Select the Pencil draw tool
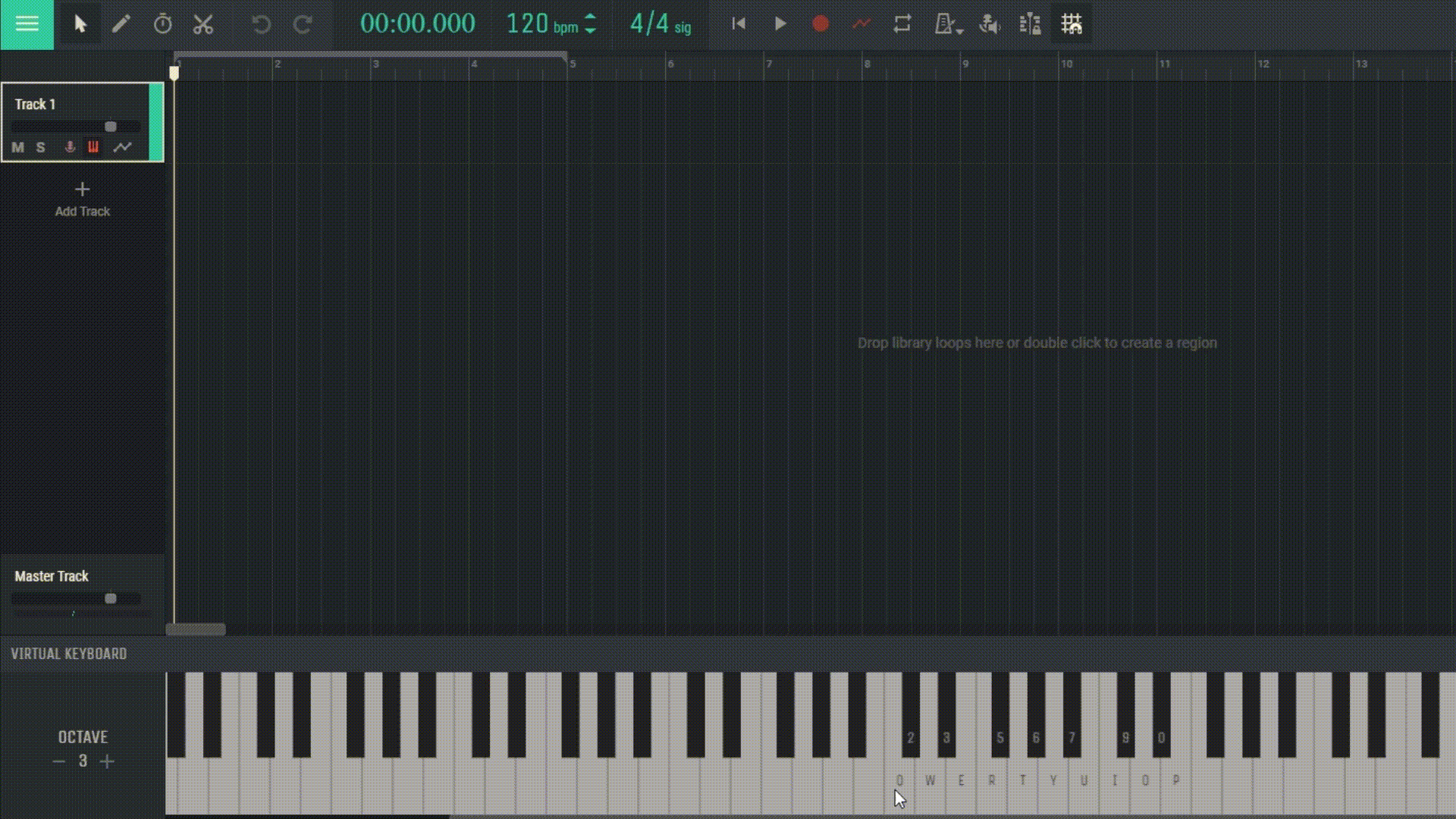 click(121, 24)
